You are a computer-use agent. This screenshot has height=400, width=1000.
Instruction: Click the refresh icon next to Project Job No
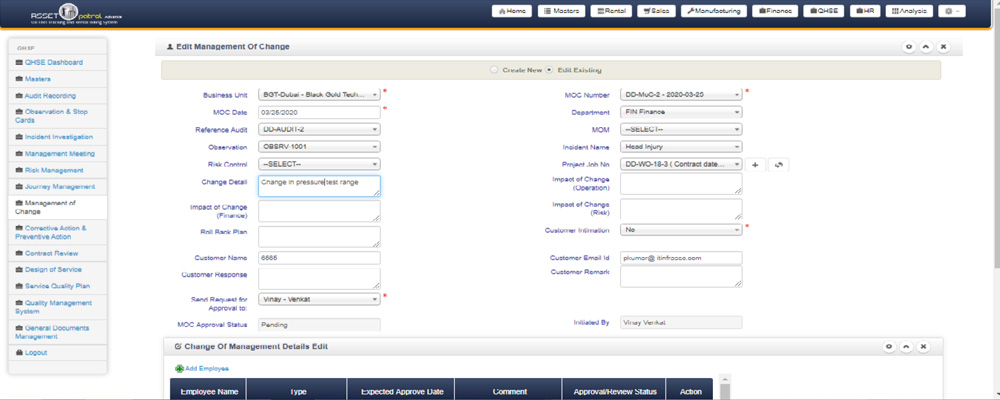(778, 164)
